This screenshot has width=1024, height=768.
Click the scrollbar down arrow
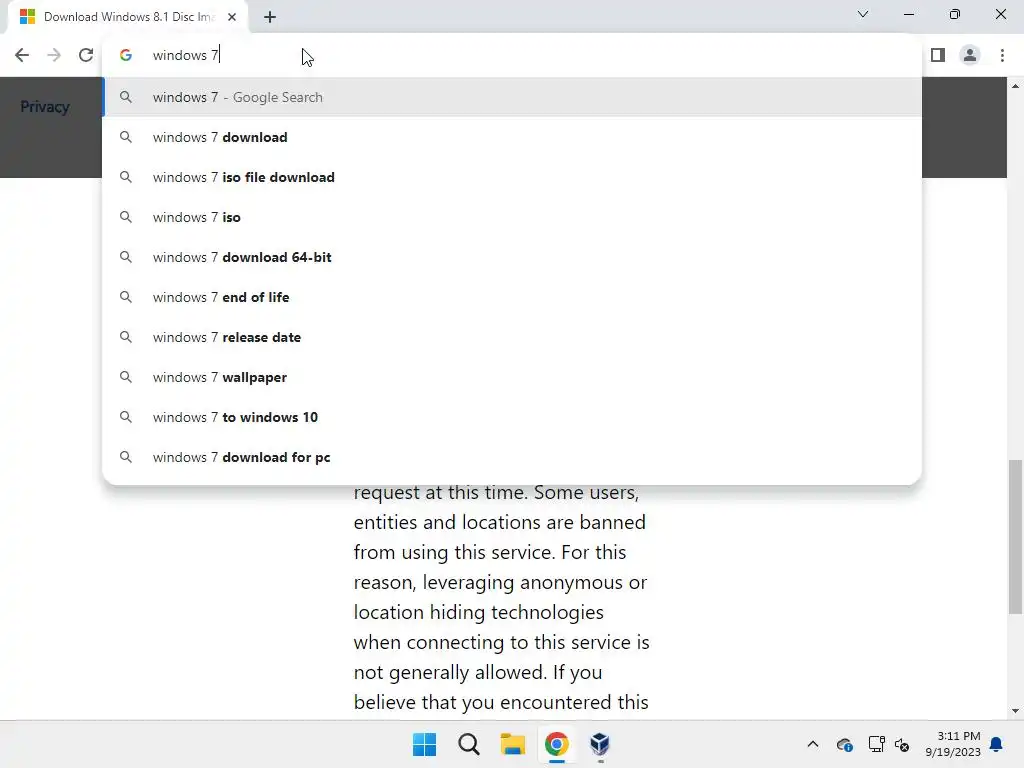click(1015, 711)
